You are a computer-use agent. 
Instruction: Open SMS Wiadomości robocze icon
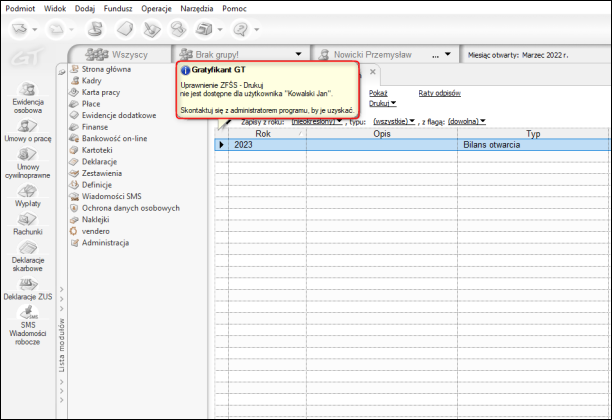pyautogui.click(x=28, y=326)
